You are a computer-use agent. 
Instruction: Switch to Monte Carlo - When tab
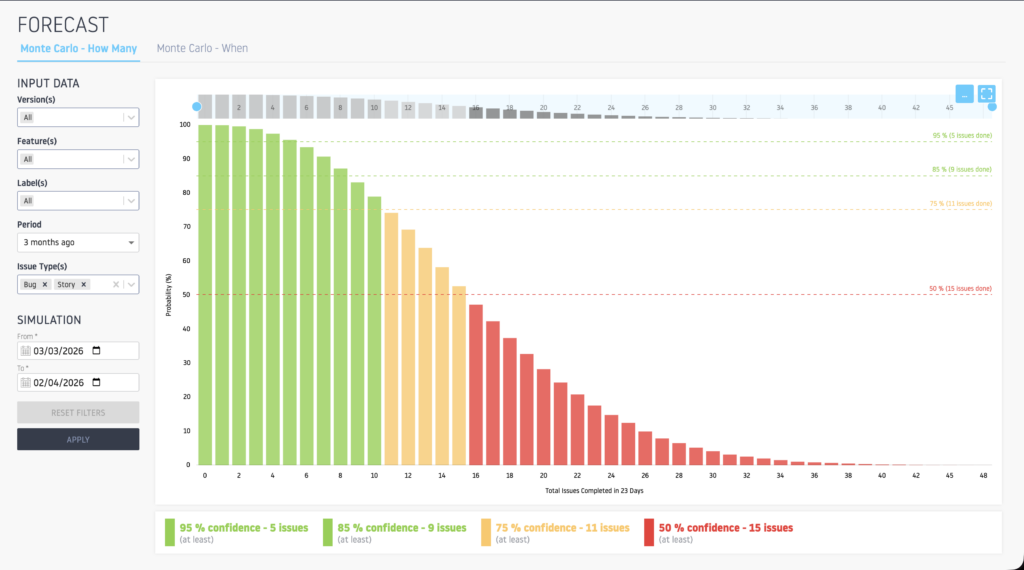(x=202, y=48)
